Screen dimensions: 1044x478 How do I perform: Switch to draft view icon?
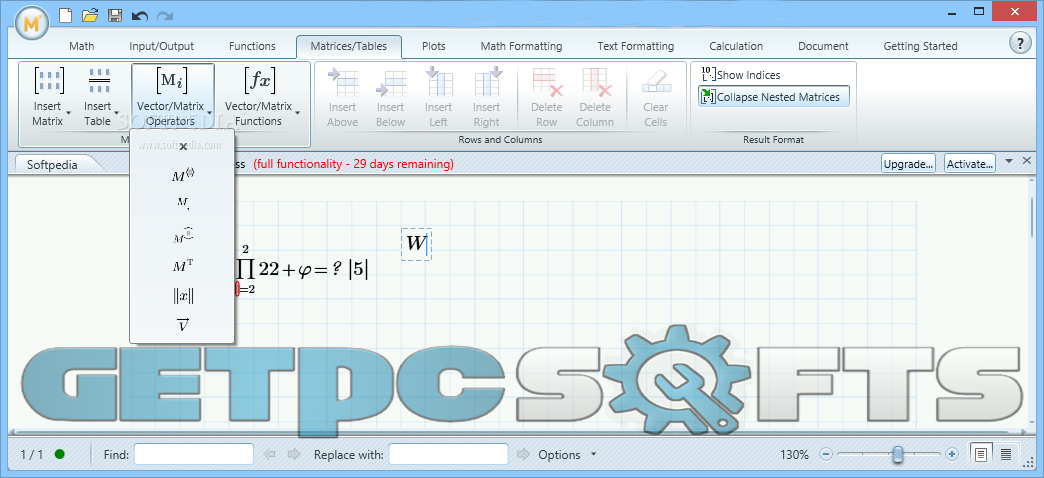coord(1005,454)
